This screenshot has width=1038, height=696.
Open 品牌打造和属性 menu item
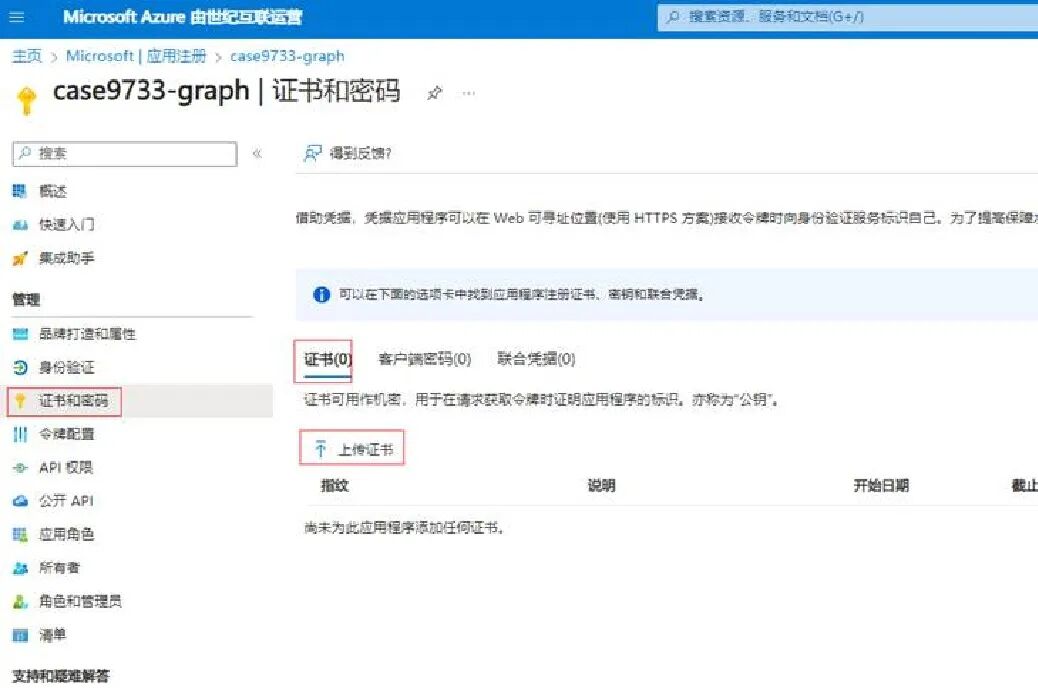(x=87, y=334)
